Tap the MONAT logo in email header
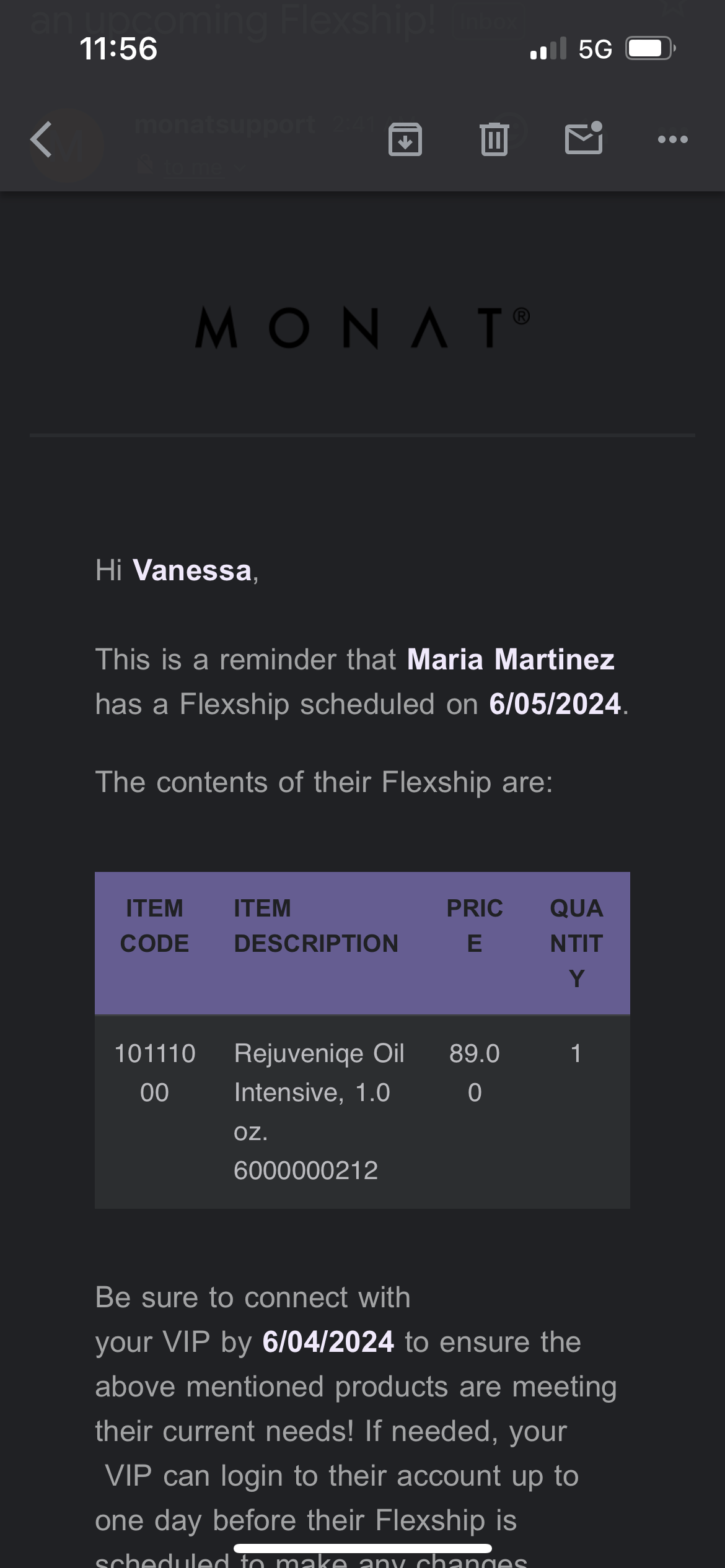Screen dimensions: 725x1568 pos(362,328)
